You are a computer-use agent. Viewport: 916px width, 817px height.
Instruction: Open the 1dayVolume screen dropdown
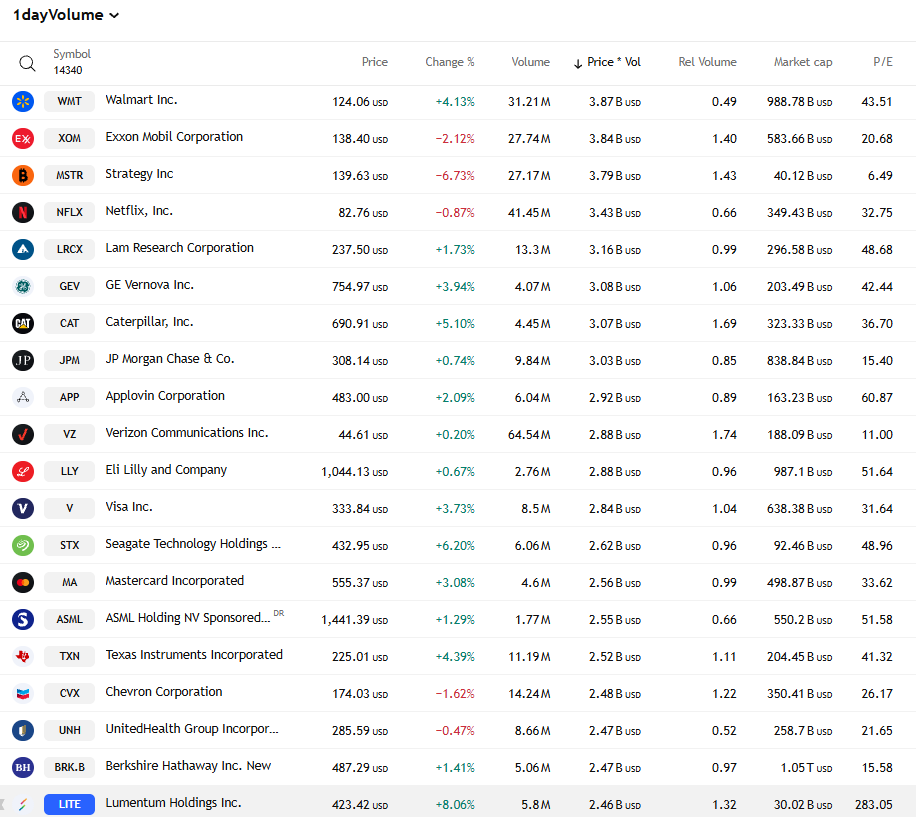pos(66,15)
